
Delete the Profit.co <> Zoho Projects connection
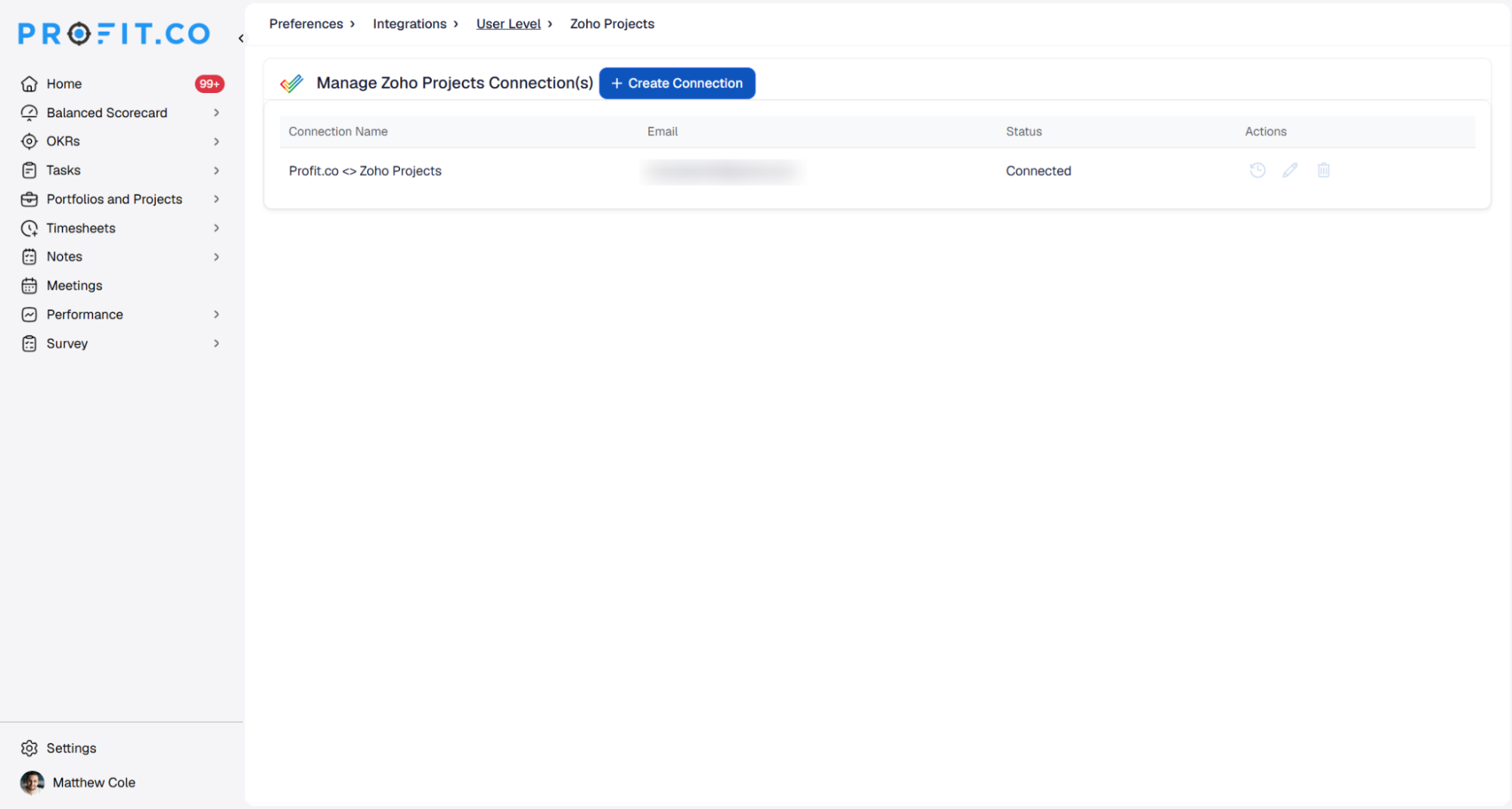coord(1324,170)
